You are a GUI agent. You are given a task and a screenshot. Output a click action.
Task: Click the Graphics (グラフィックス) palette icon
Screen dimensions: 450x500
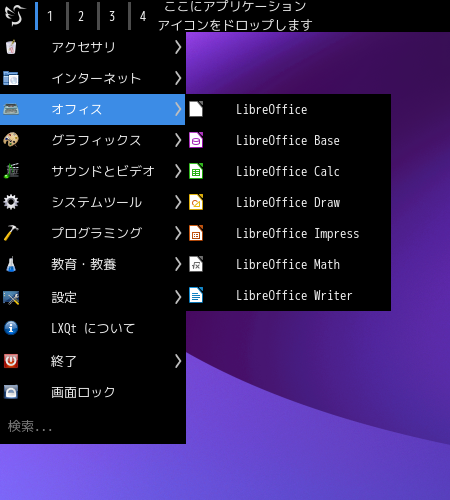coord(11,140)
